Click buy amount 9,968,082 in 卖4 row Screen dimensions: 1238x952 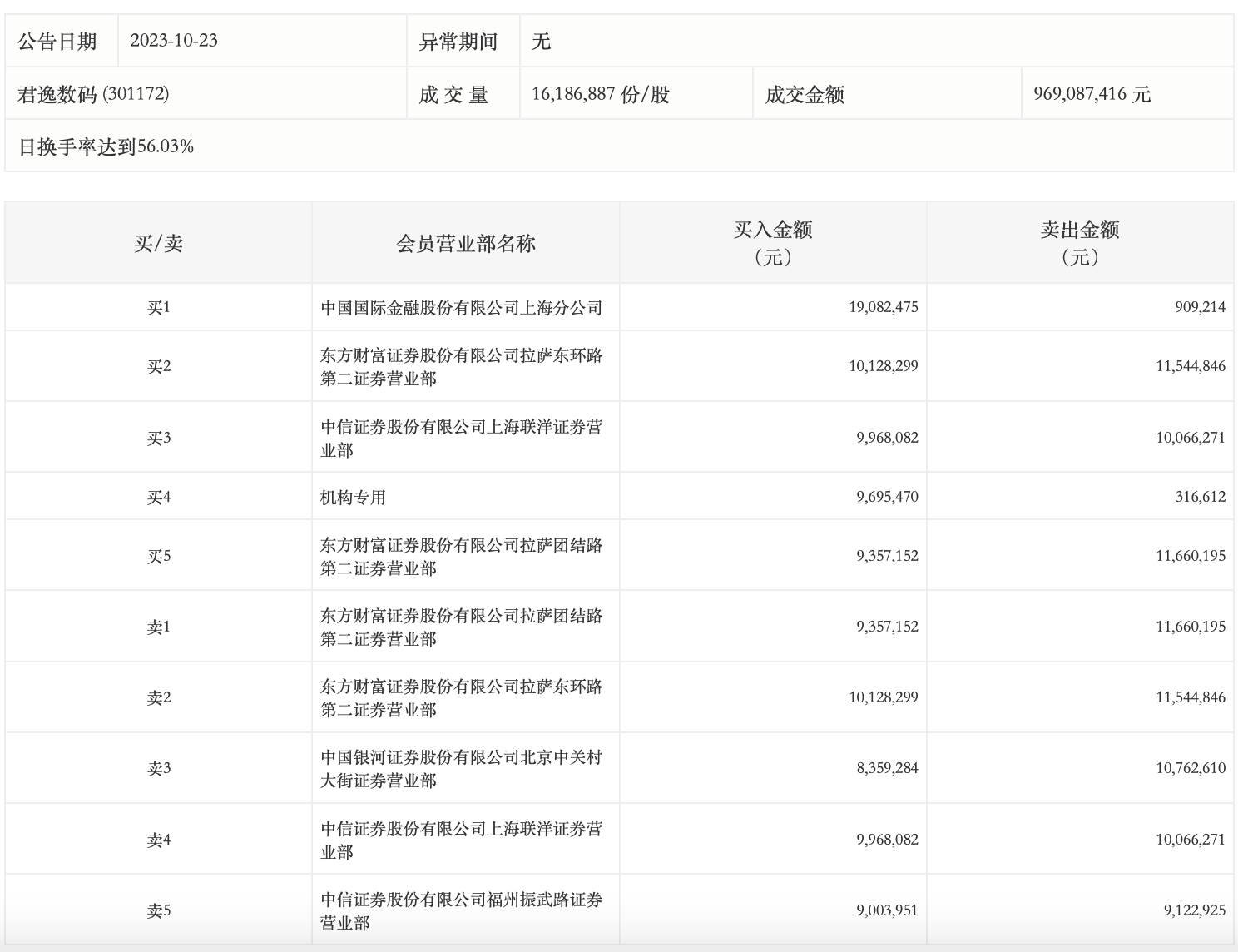tap(888, 840)
